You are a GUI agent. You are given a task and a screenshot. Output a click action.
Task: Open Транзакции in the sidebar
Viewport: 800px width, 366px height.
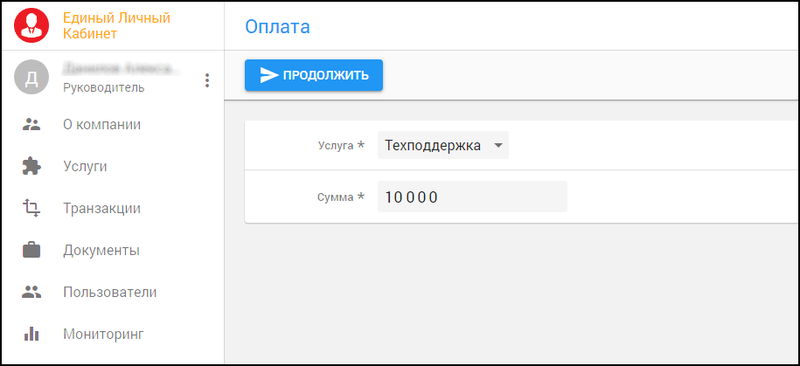click(x=102, y=208)
